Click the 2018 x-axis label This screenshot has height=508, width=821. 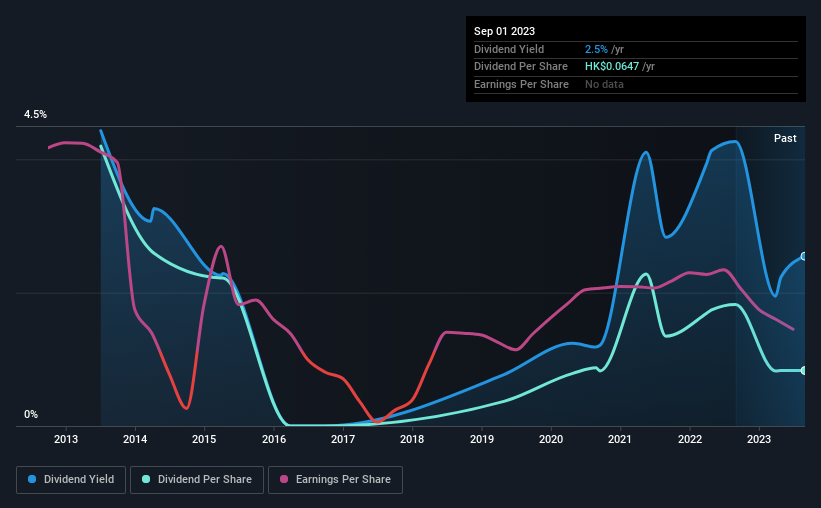(x=412, y=439)
